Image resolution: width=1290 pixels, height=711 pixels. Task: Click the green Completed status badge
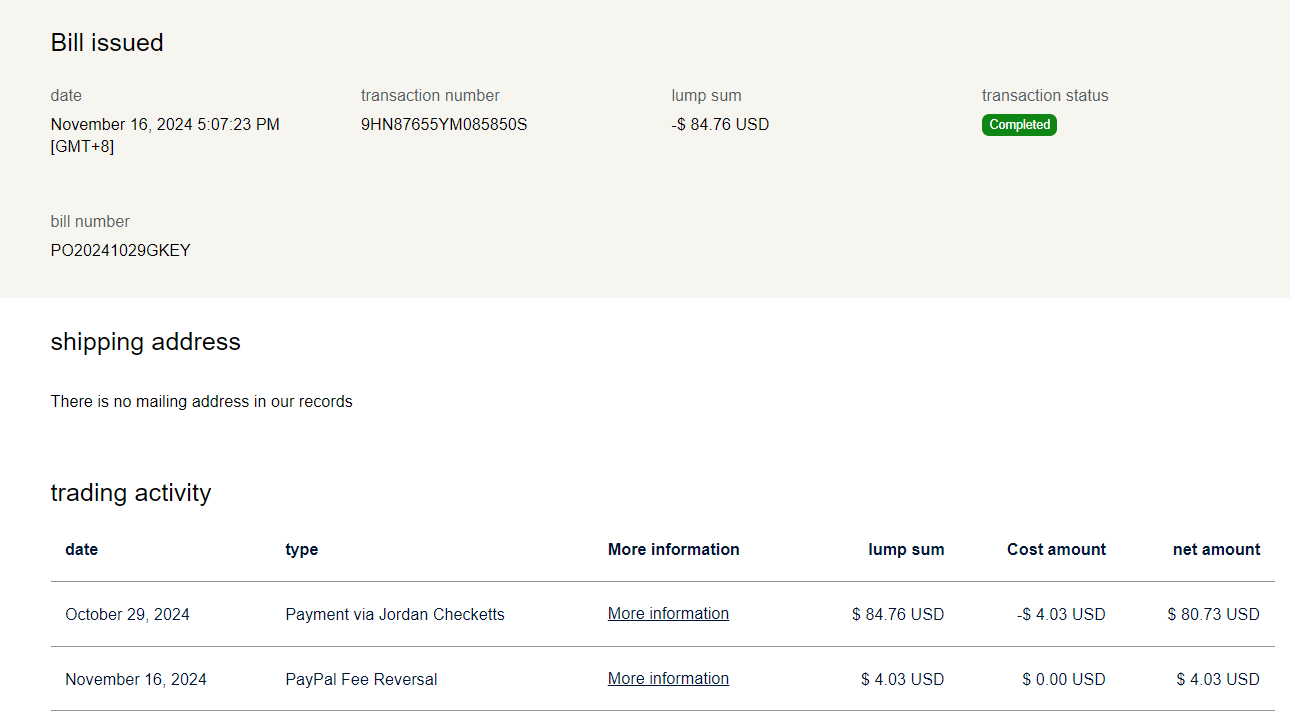point(1019,125)
